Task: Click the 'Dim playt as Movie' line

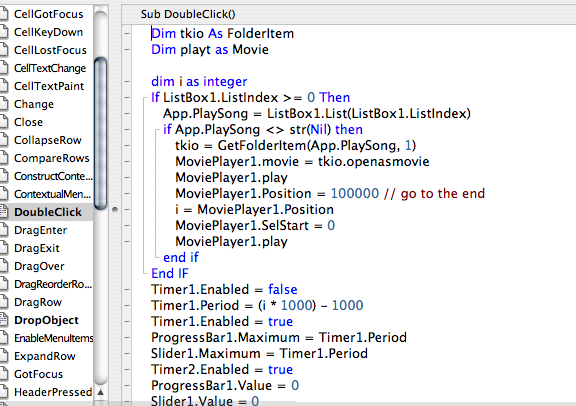Action: [210, 49]
